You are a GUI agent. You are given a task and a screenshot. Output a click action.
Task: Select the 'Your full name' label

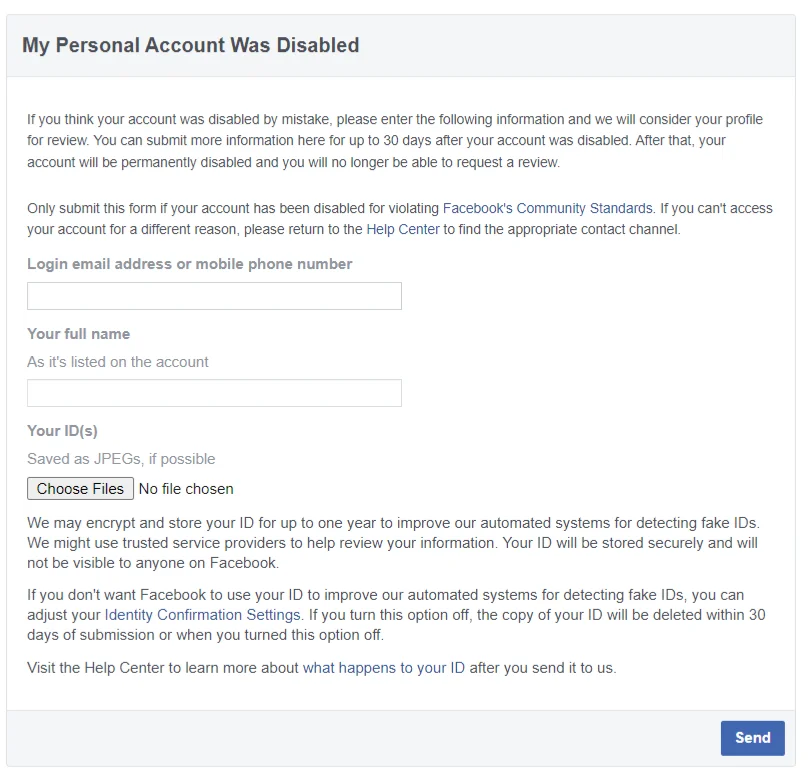point(79,334)
